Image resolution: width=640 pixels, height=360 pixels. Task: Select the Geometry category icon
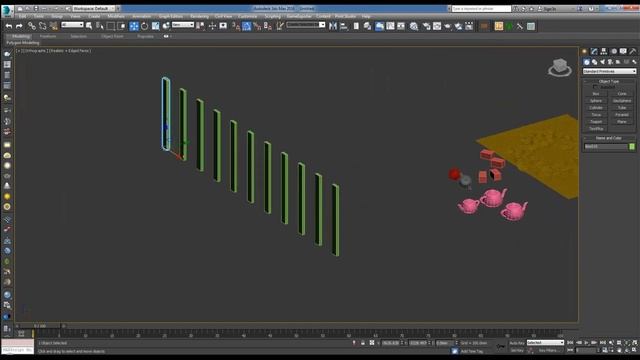click(x=587, y=62)
